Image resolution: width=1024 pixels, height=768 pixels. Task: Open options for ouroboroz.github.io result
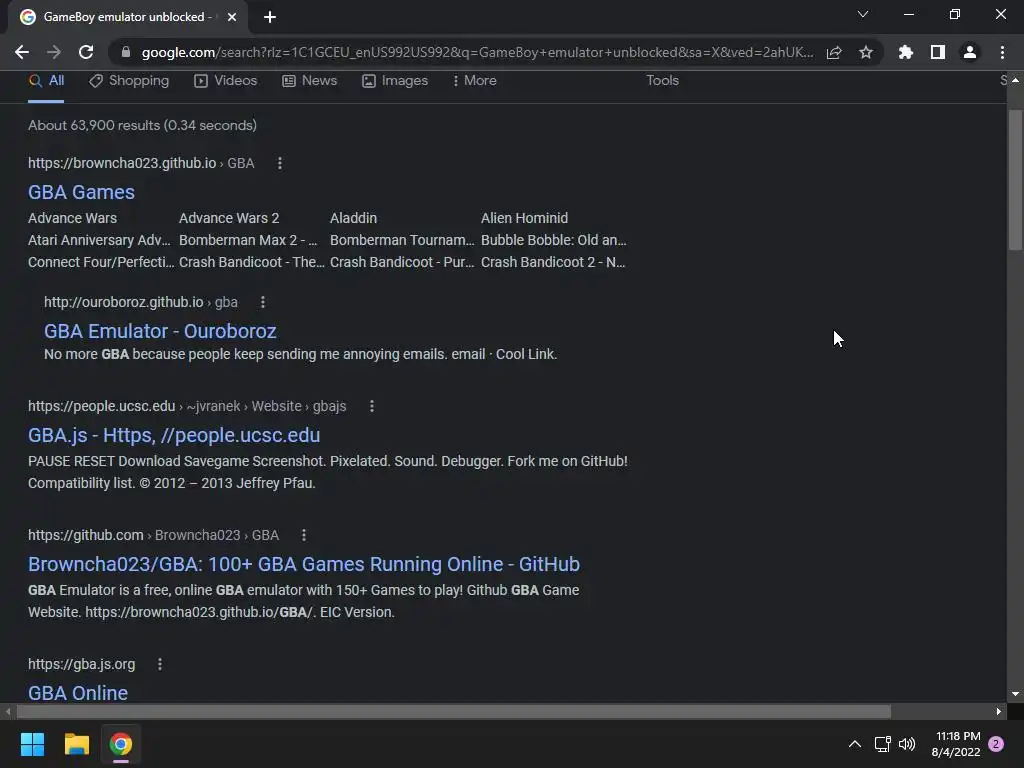click(263, 302)
